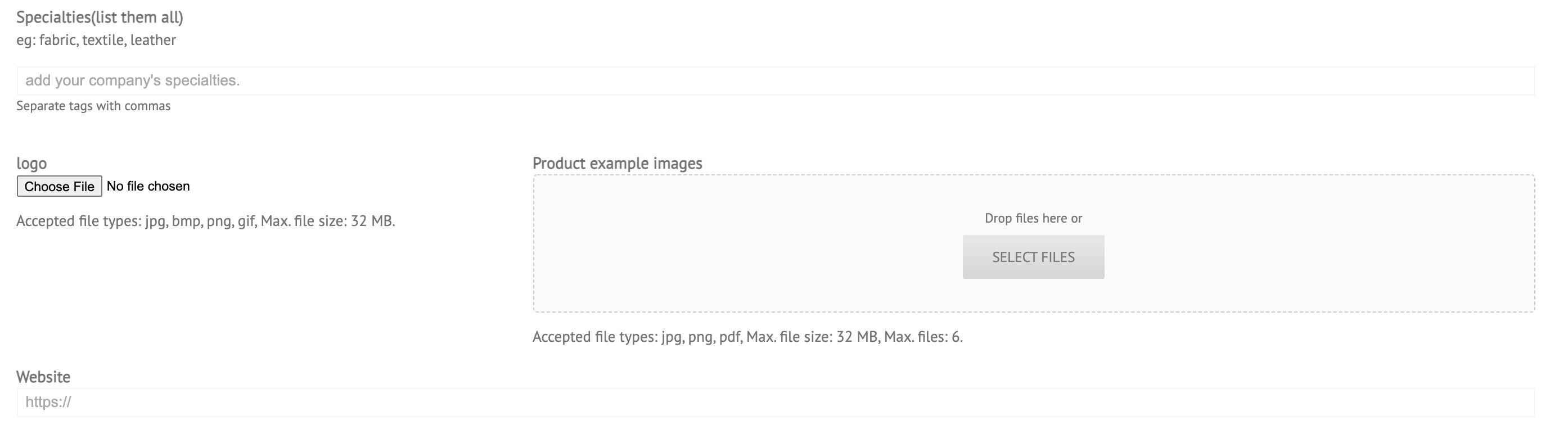
Task: Click the company specialties input field
Action: tap(776, 81)
